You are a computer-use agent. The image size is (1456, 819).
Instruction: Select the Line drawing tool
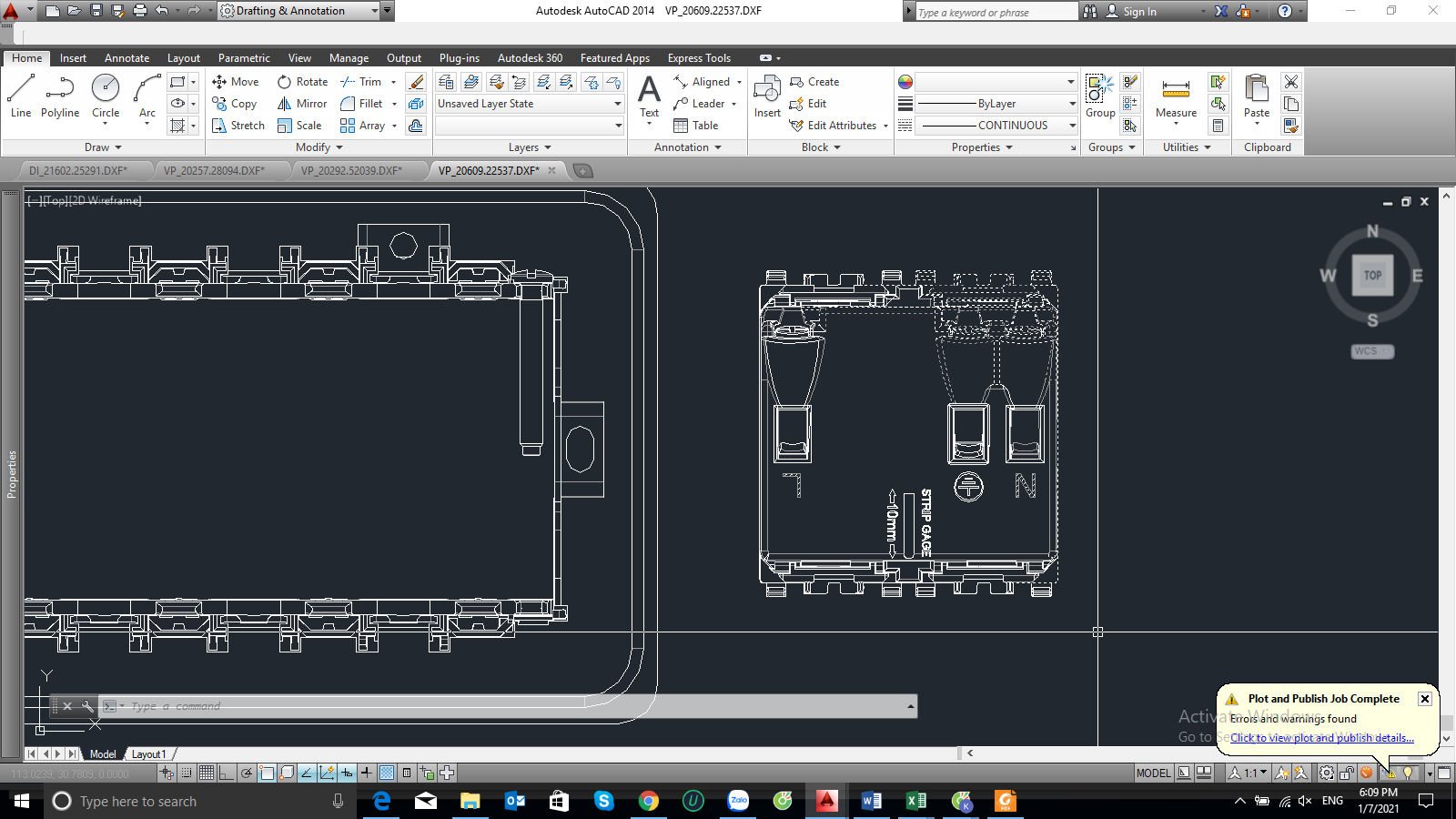(21, 96)
